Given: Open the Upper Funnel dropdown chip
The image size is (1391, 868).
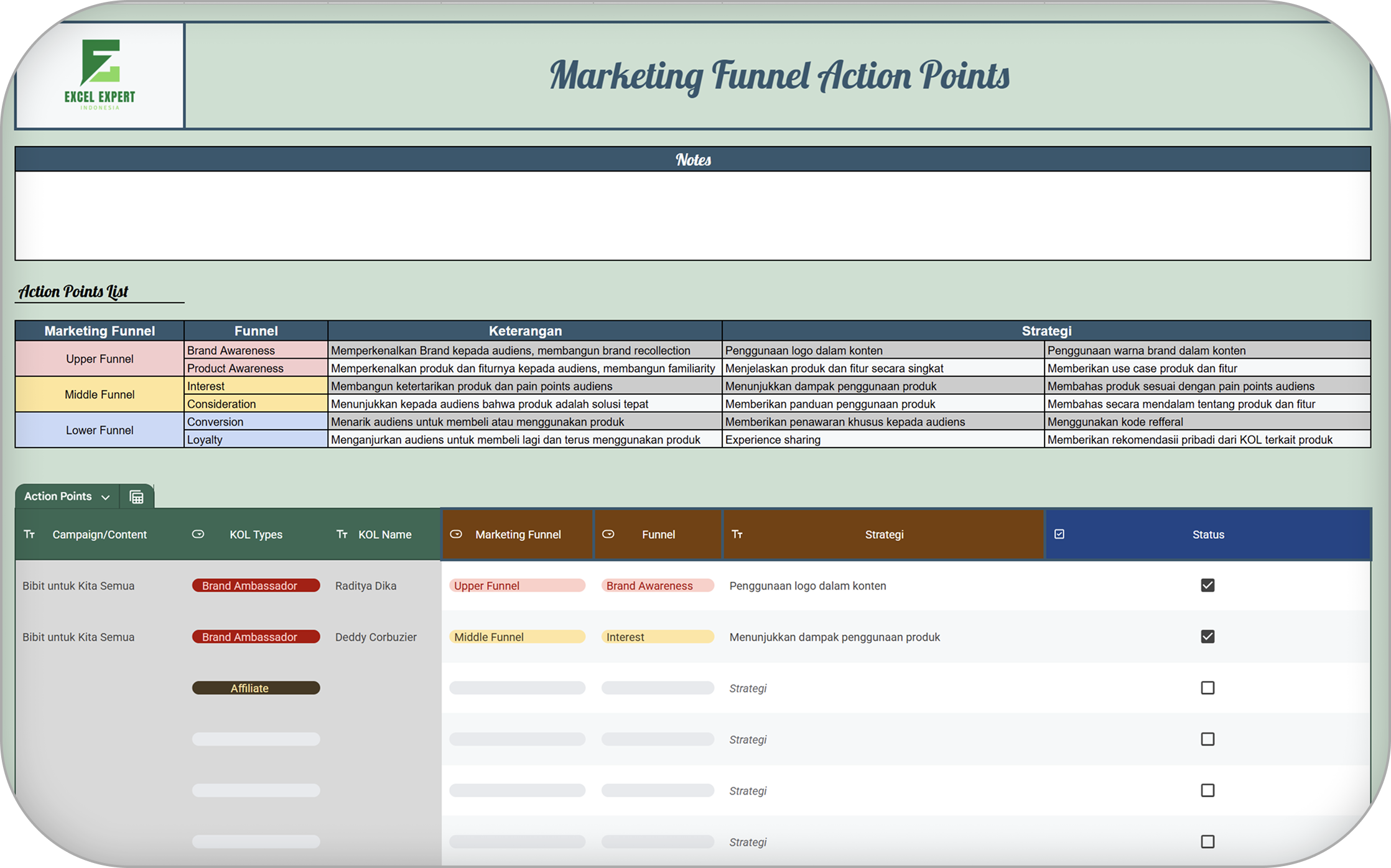Looking at the screenshot, I should tap(516, 586).
